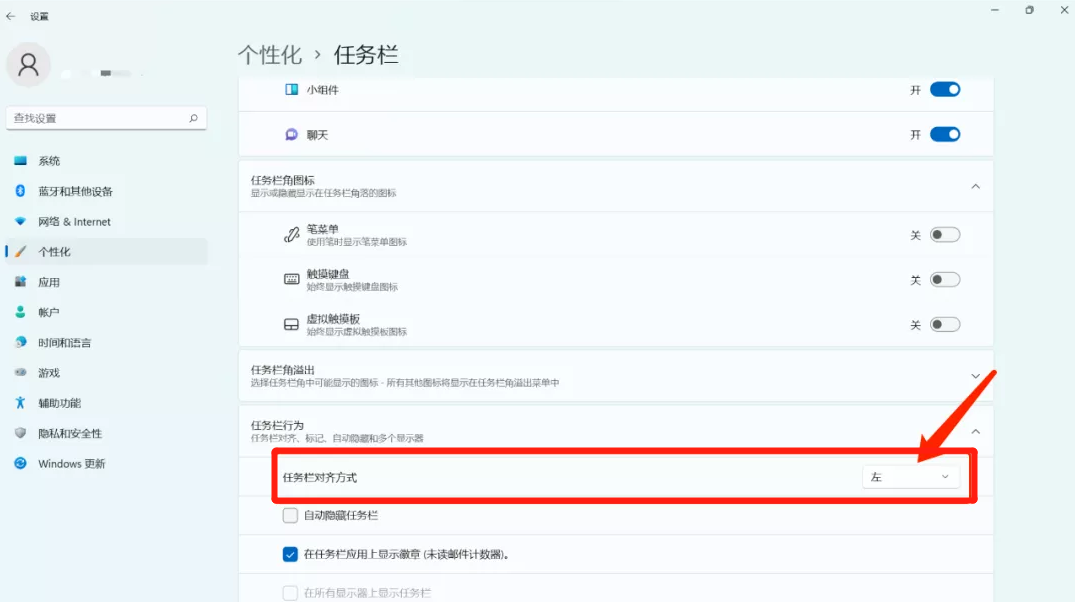Click the 小组件 widgets icon
The width and height of the screenshot is (1075, 602).
(x=291, y=89)
